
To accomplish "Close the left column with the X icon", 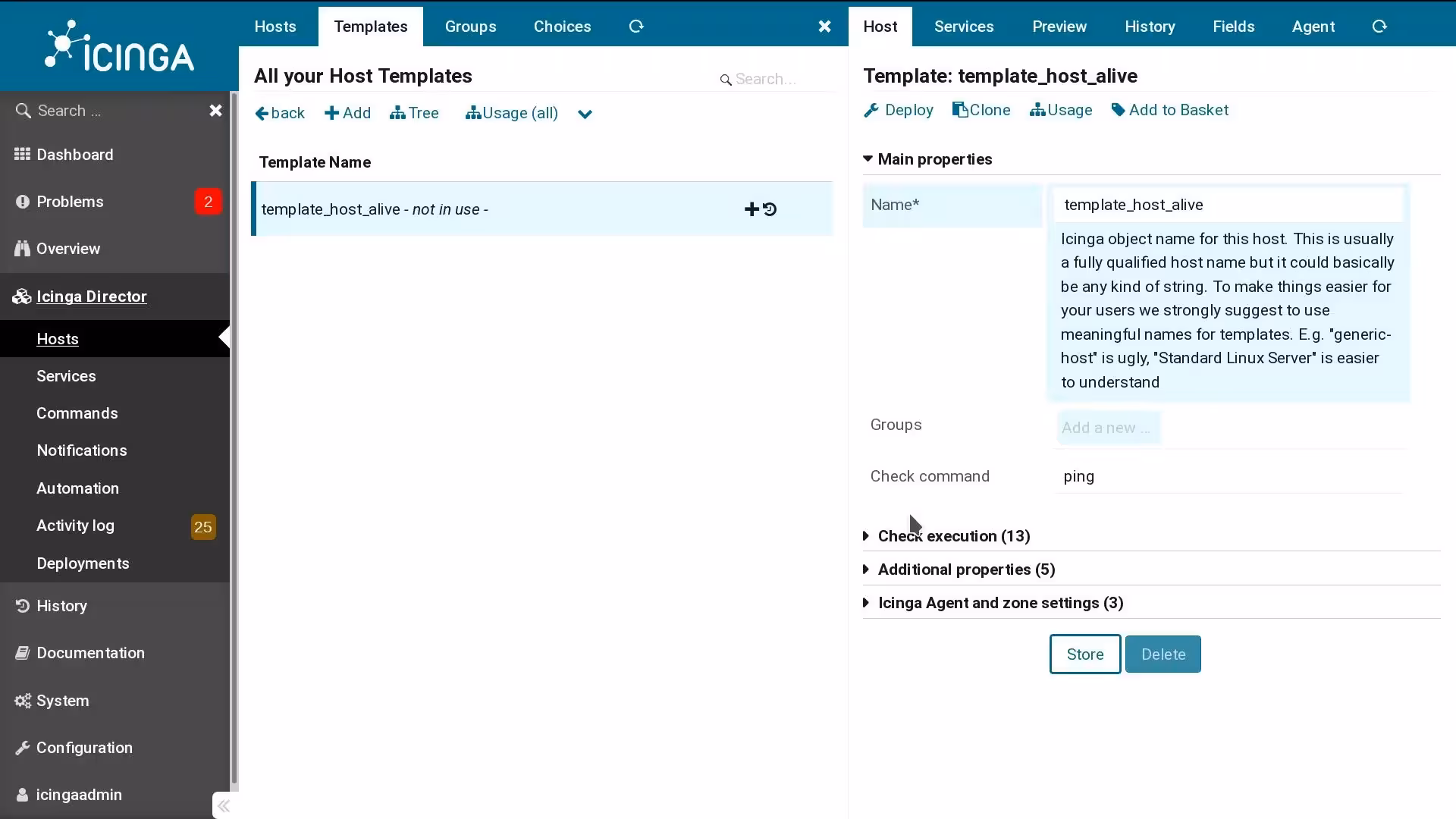I will click(x=824, y=27).
